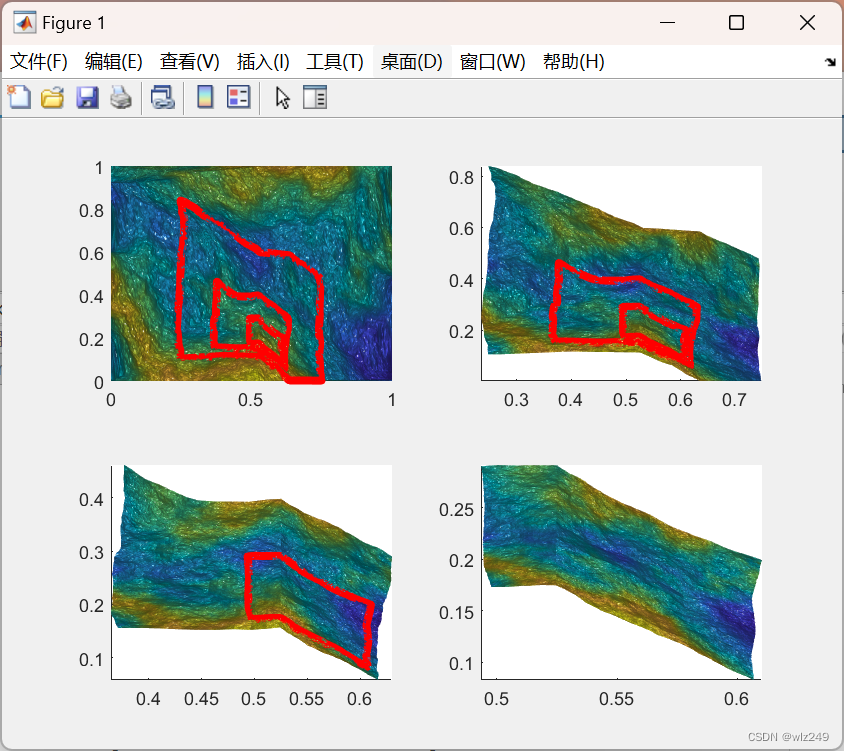Click the top-right subplot surface
The image size is (844, 751).
(622, 273)
